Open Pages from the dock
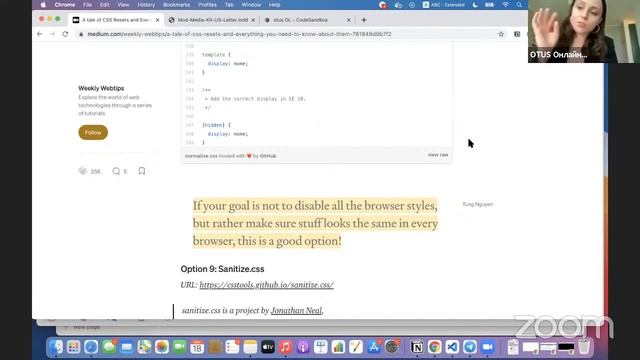This screenshot has height=360, width=640. 356,347
